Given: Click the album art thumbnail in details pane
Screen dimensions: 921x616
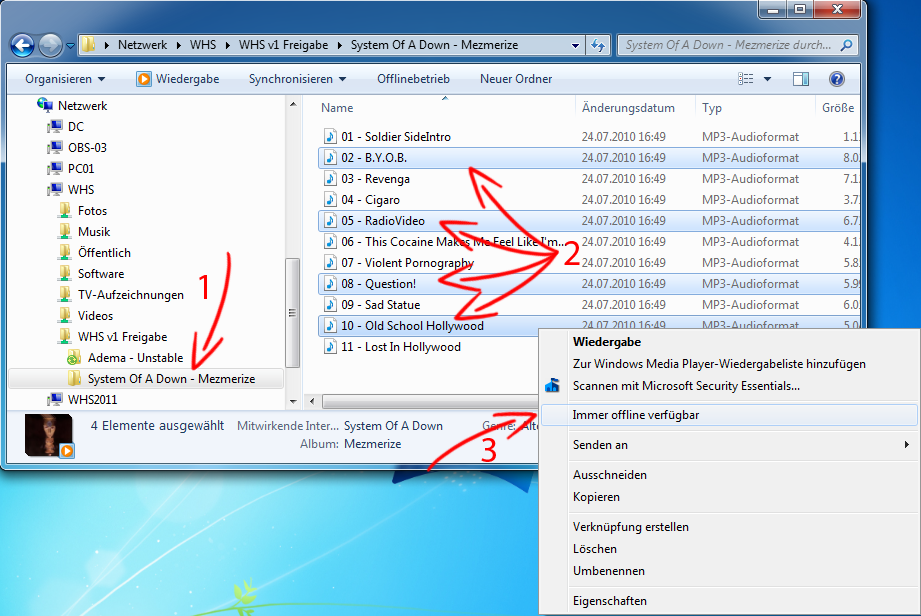Looking at the screenshot, I should tap(49, 435).
